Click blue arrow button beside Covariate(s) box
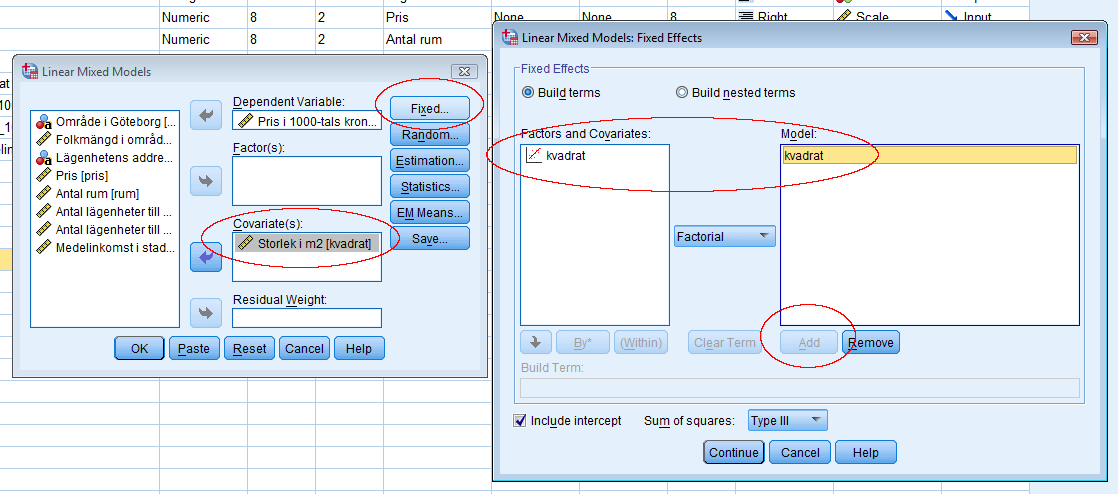The image size is (1118, 494). click(205, 257)
